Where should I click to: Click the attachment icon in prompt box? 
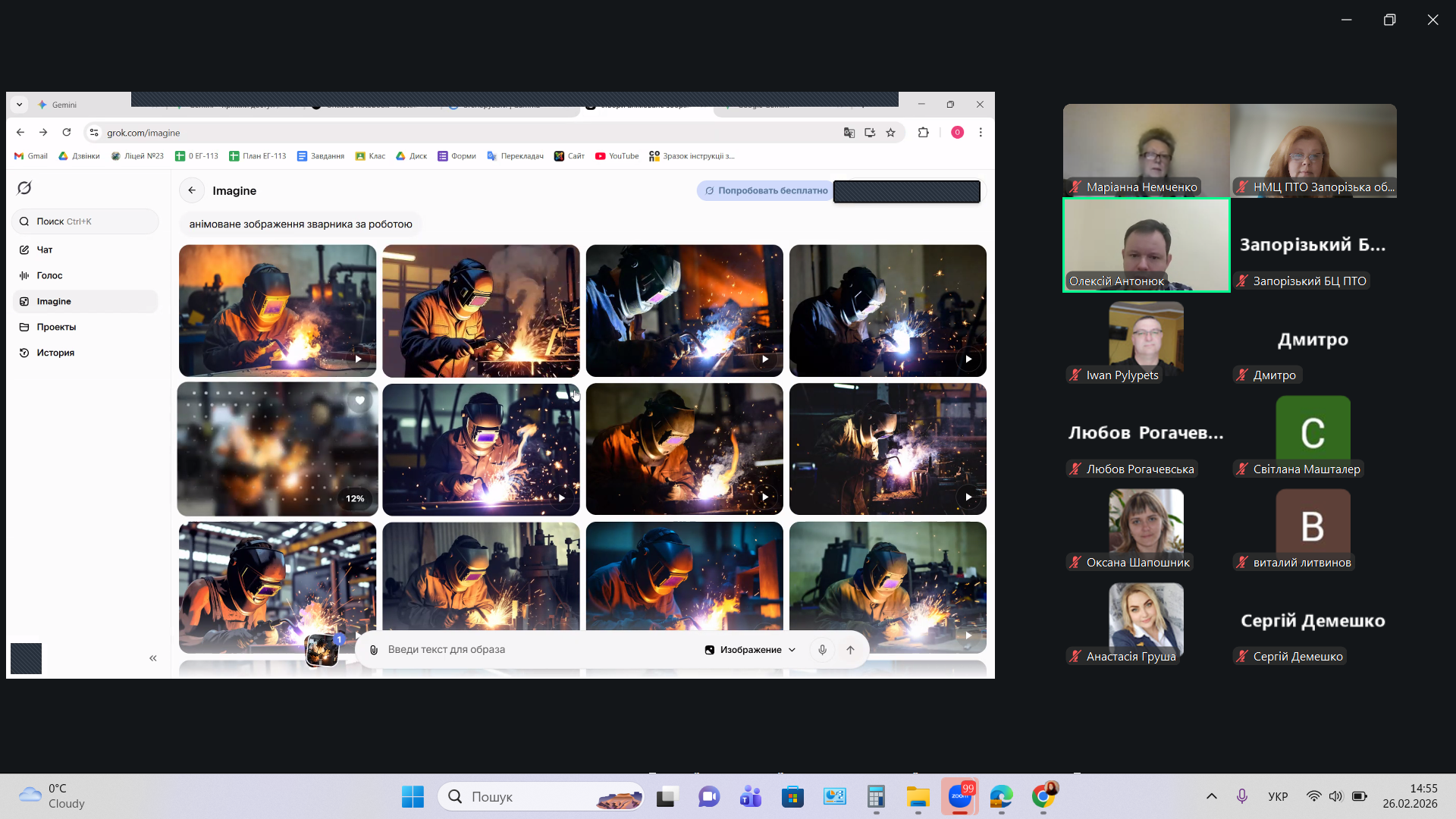click(x=374, y=650)
